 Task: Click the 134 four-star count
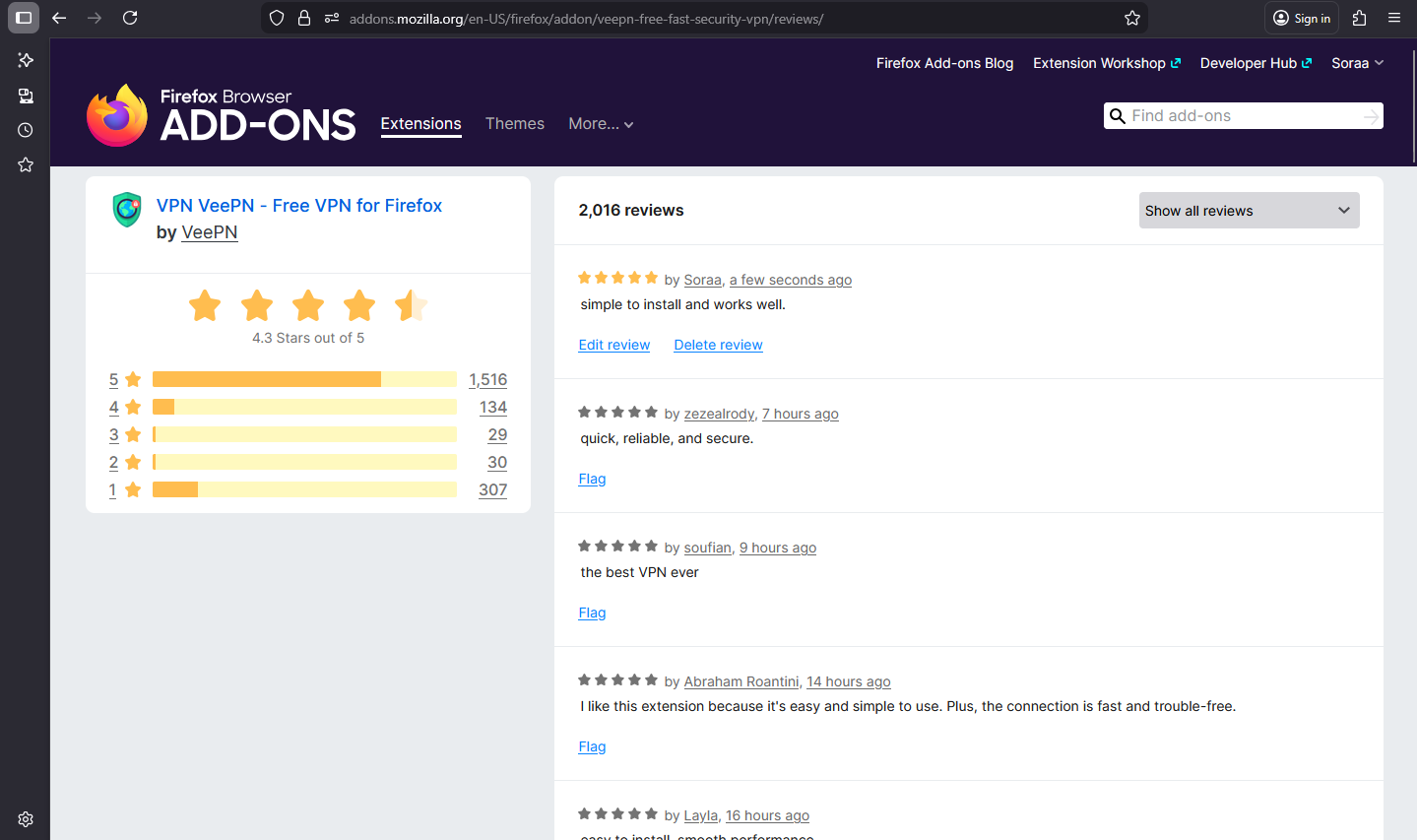(x=493, y=408)
